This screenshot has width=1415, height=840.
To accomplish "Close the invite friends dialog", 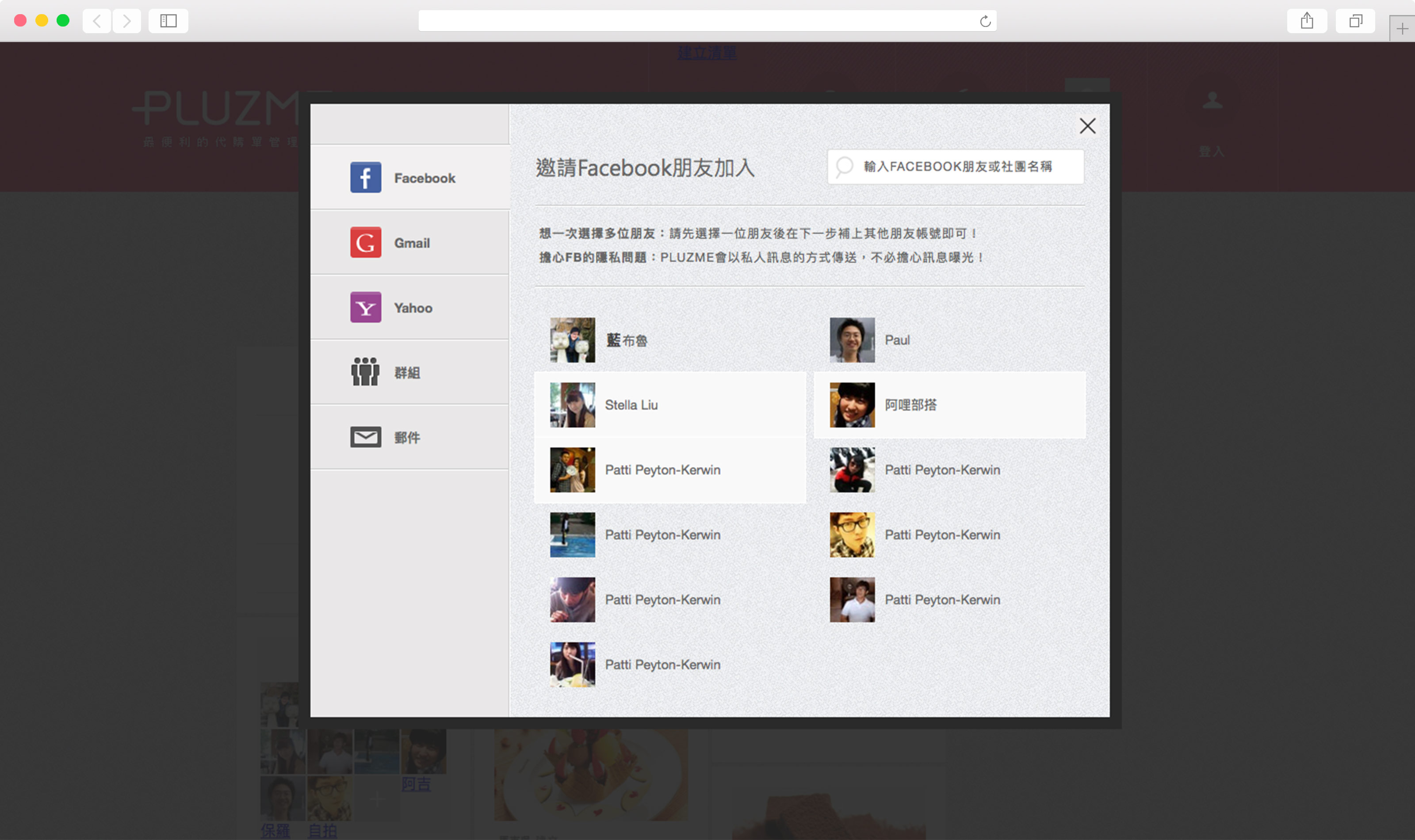I will tap(1087, 126).
